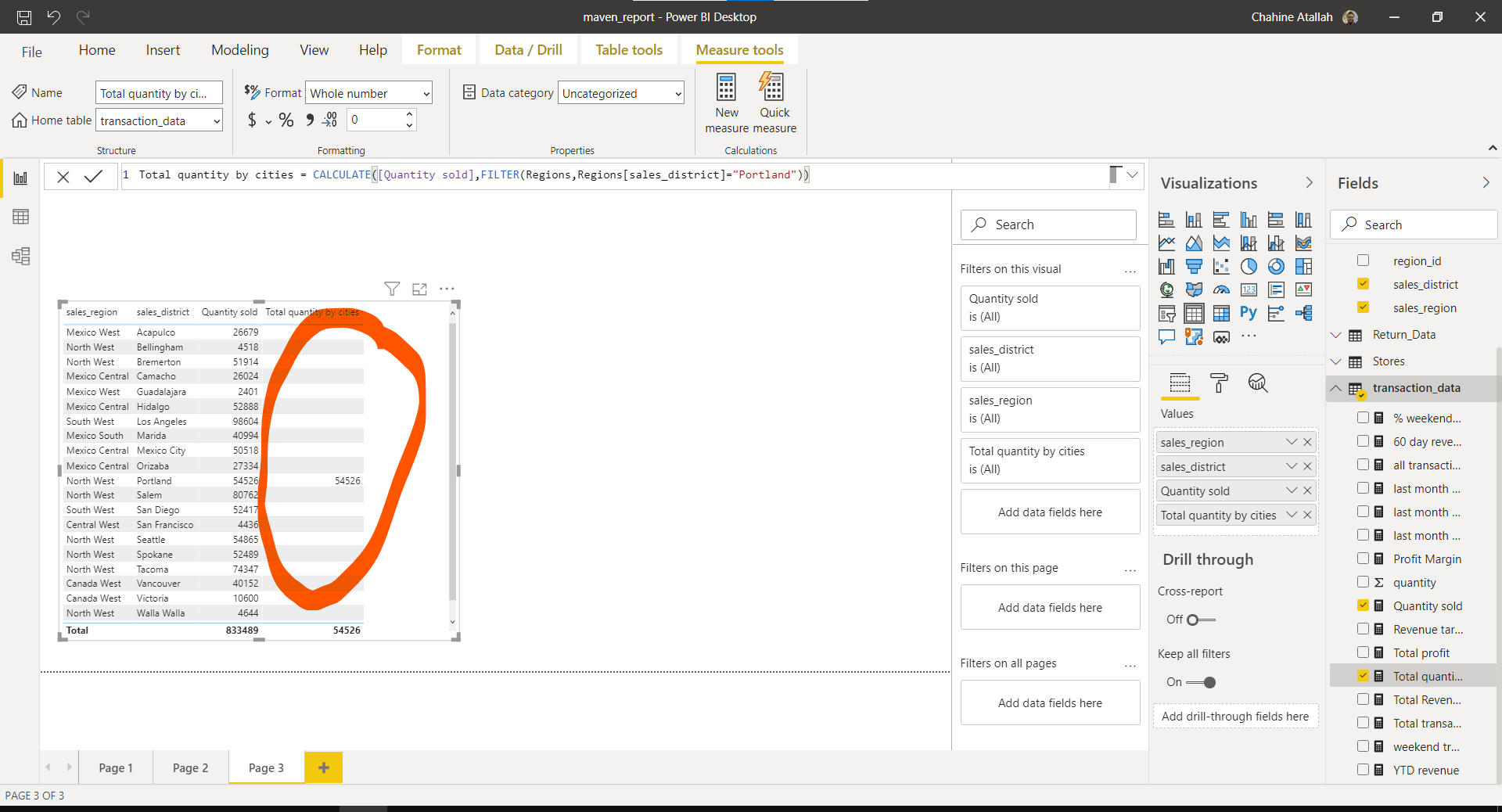Collapse the transaction_data table
Image resolution: width=1502 pixels, height=812 pixels.
pyautogui.click(x=1336, y=388)
